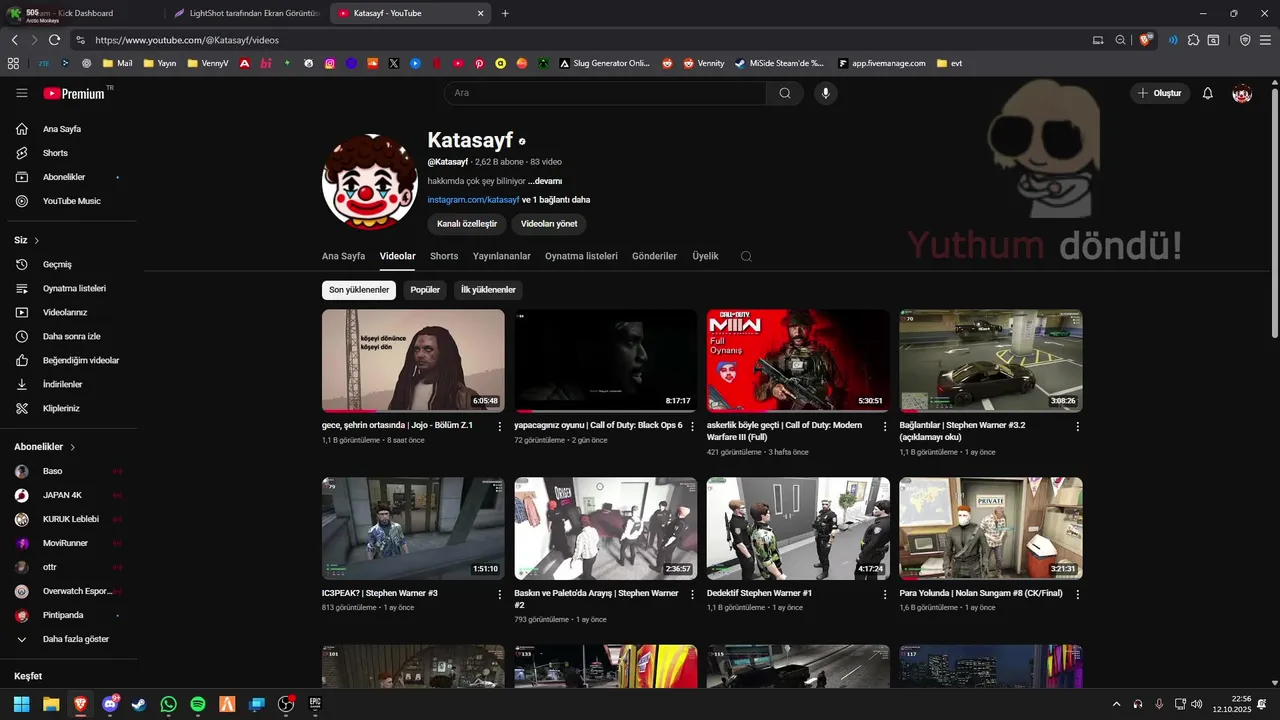Click the Brave Shields icon
Viewport: 1280px width, 720px height.
tap(1146, 40)
